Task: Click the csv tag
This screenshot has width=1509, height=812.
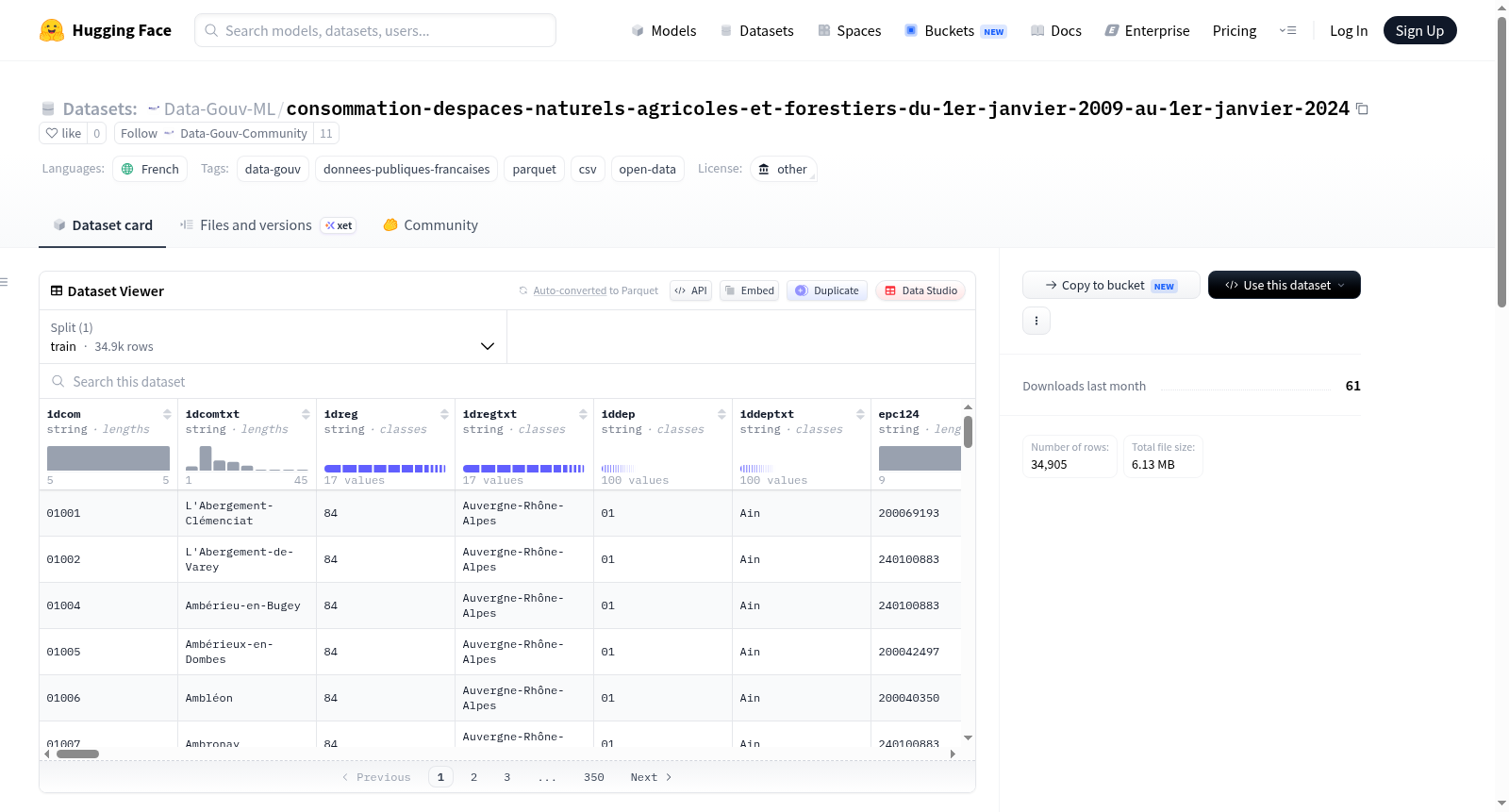Action: pyautogui.click(x=588, y=170)
